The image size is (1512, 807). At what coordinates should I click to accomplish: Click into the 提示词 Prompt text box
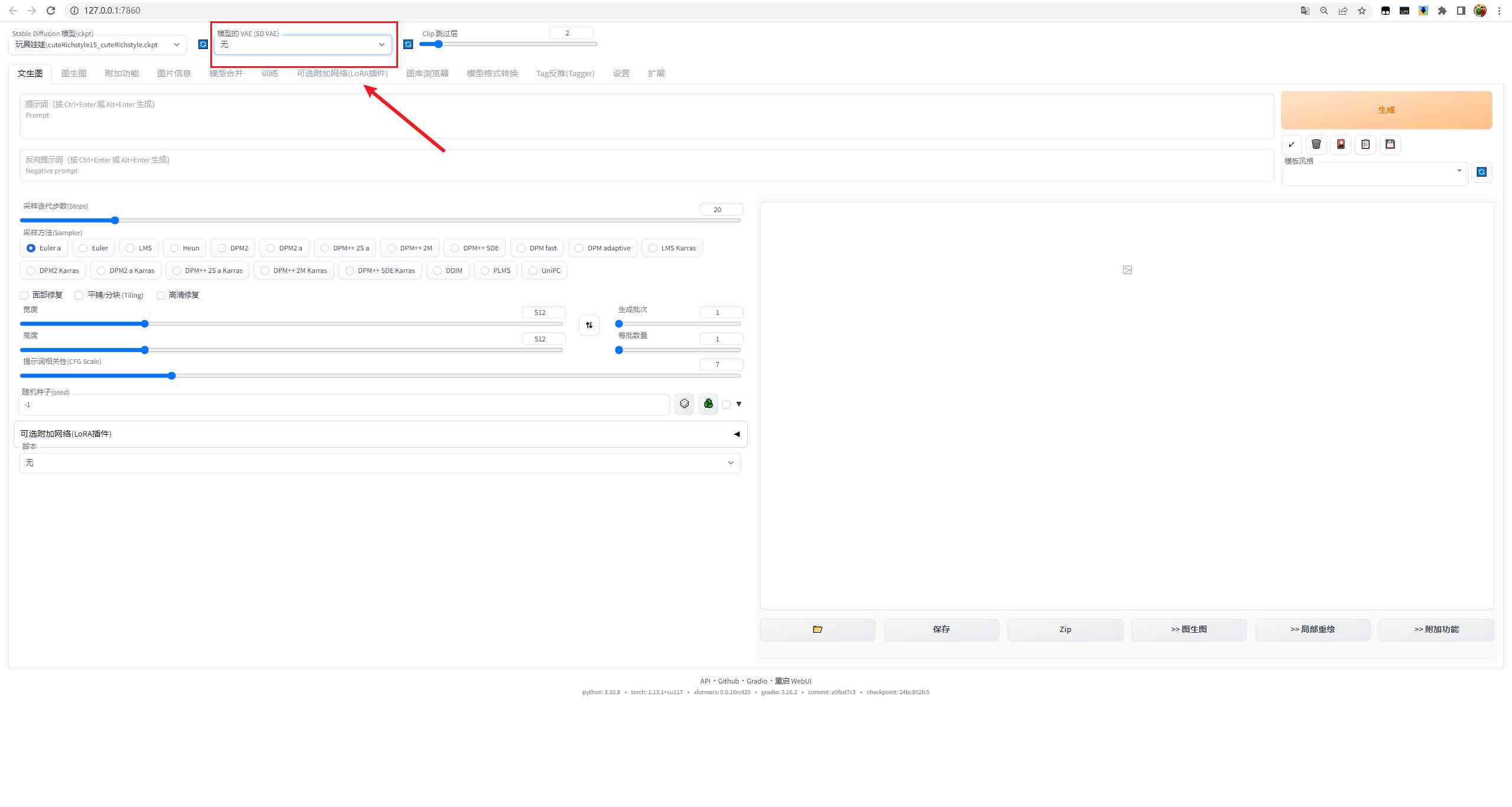[647, 116]
